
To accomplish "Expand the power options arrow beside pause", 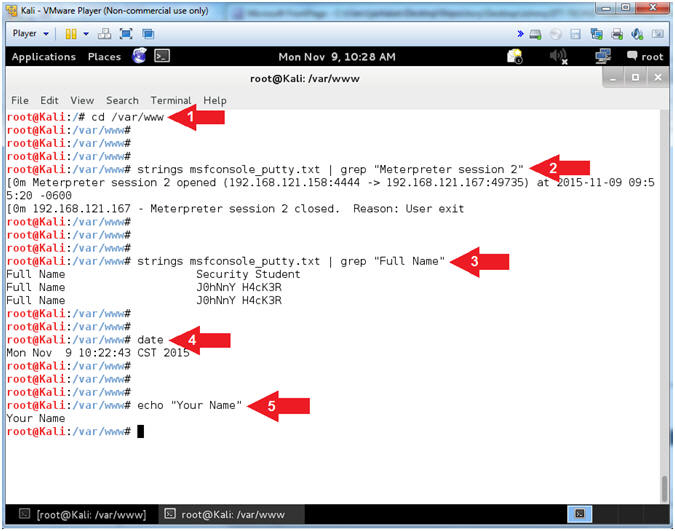I will pos(86,34).
